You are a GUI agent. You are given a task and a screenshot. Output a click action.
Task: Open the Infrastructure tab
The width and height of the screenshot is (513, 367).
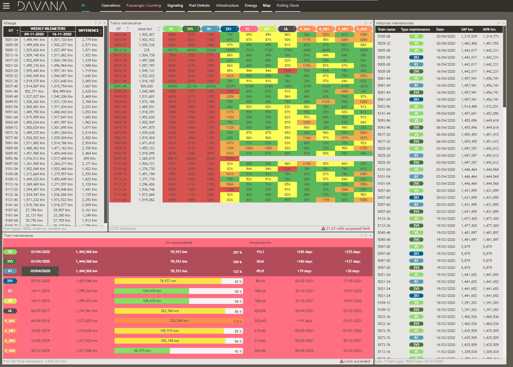[x=227, y=6]
